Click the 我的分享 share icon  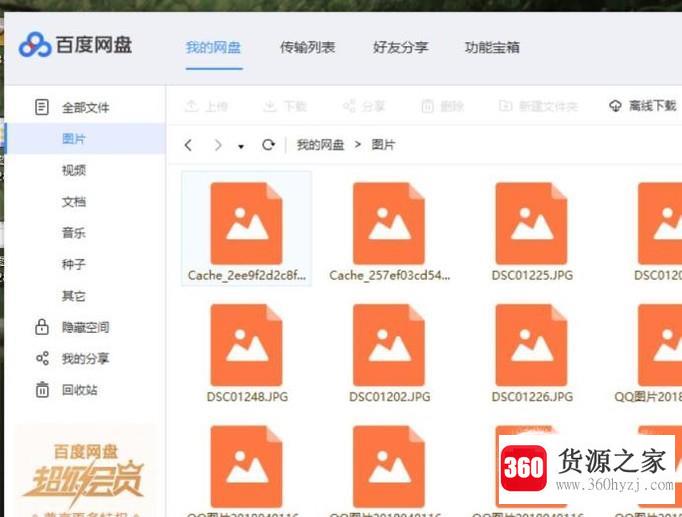42,358
